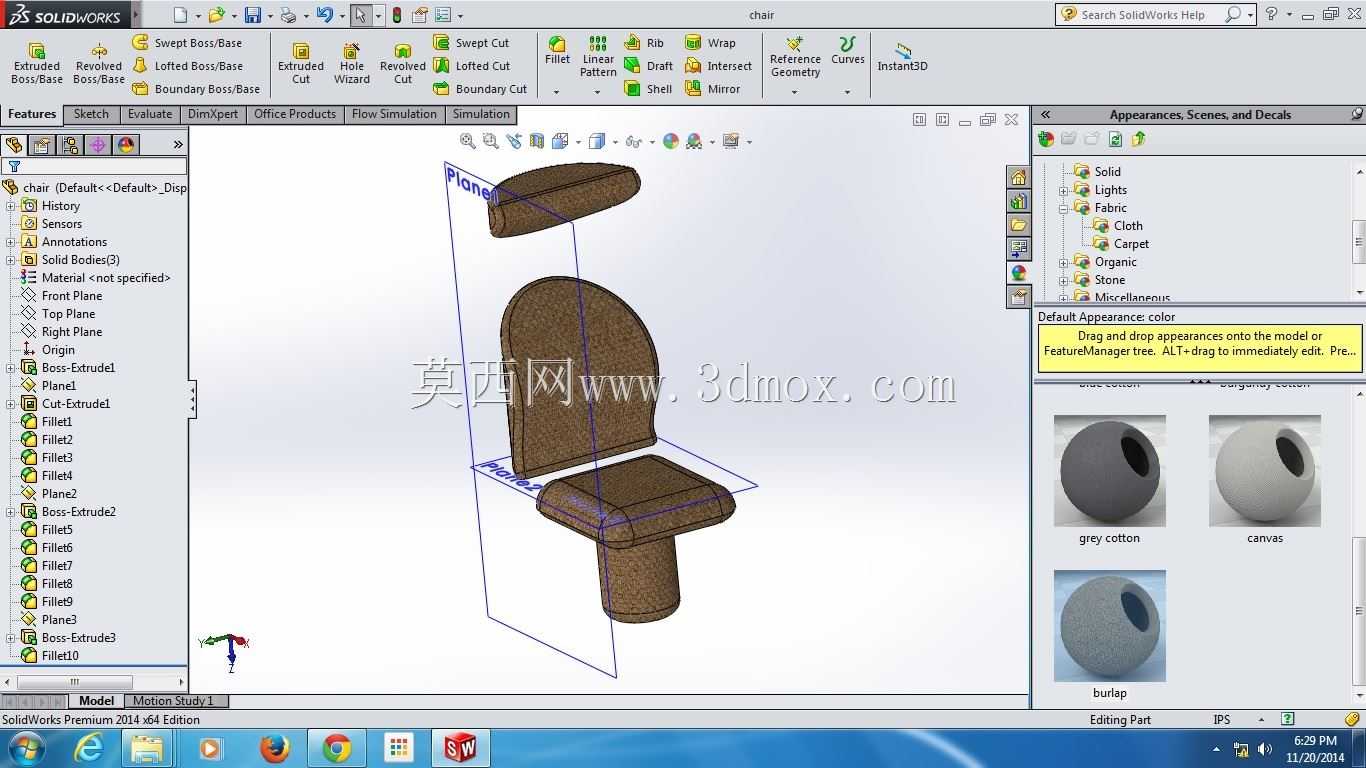Collapse the Fabric appearance folder

1064,208
